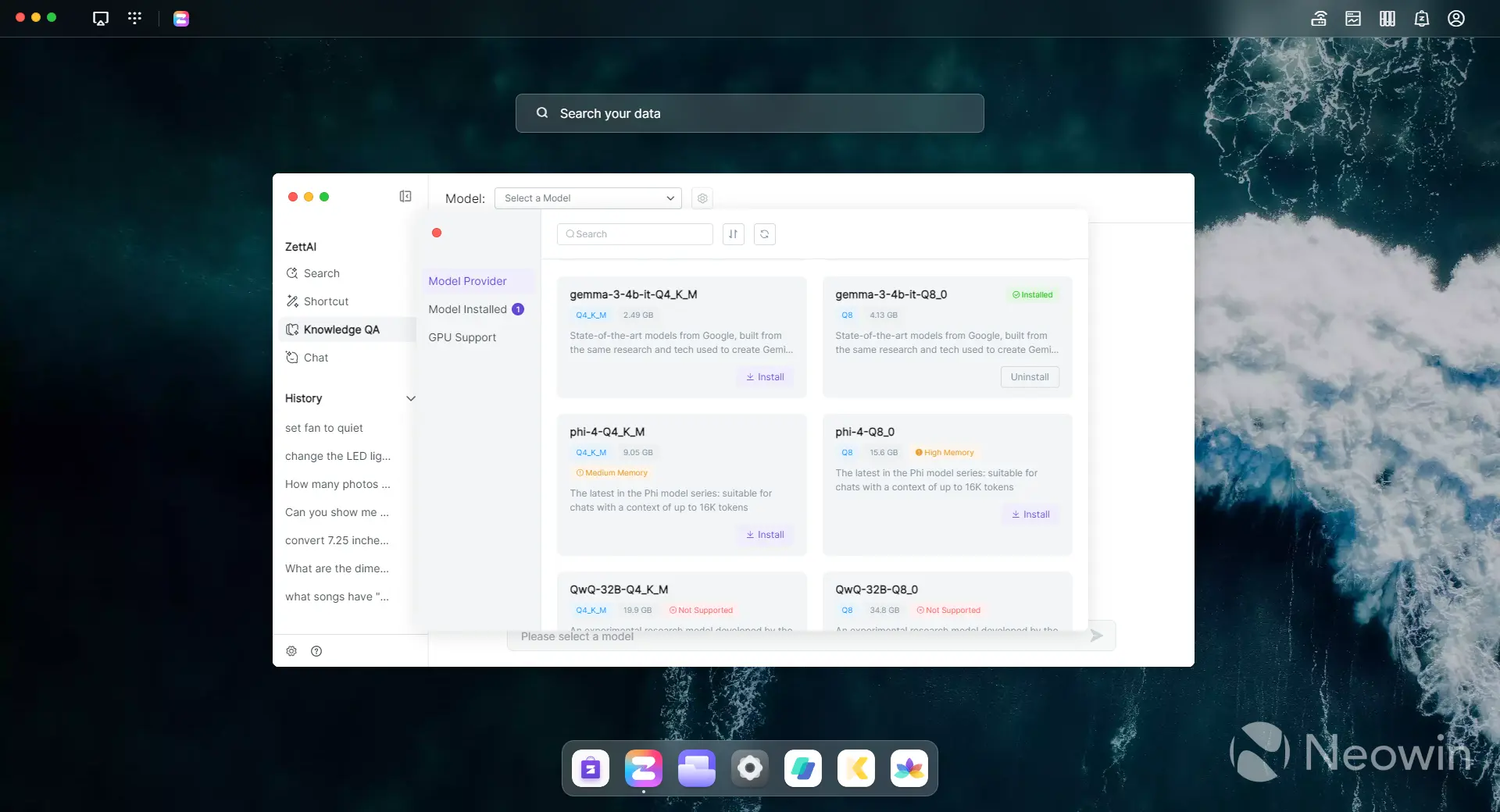Open the notifications bell icon
The width and height of the screenshot is (1500, 812).
click(x=1422, y=18)
